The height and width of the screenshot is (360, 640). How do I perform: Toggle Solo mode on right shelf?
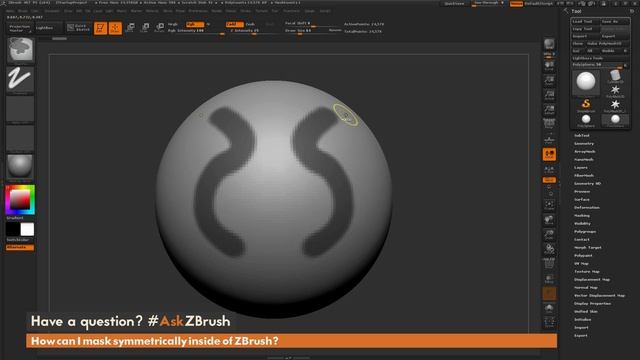pyautogui.click(x=549, y=308)
